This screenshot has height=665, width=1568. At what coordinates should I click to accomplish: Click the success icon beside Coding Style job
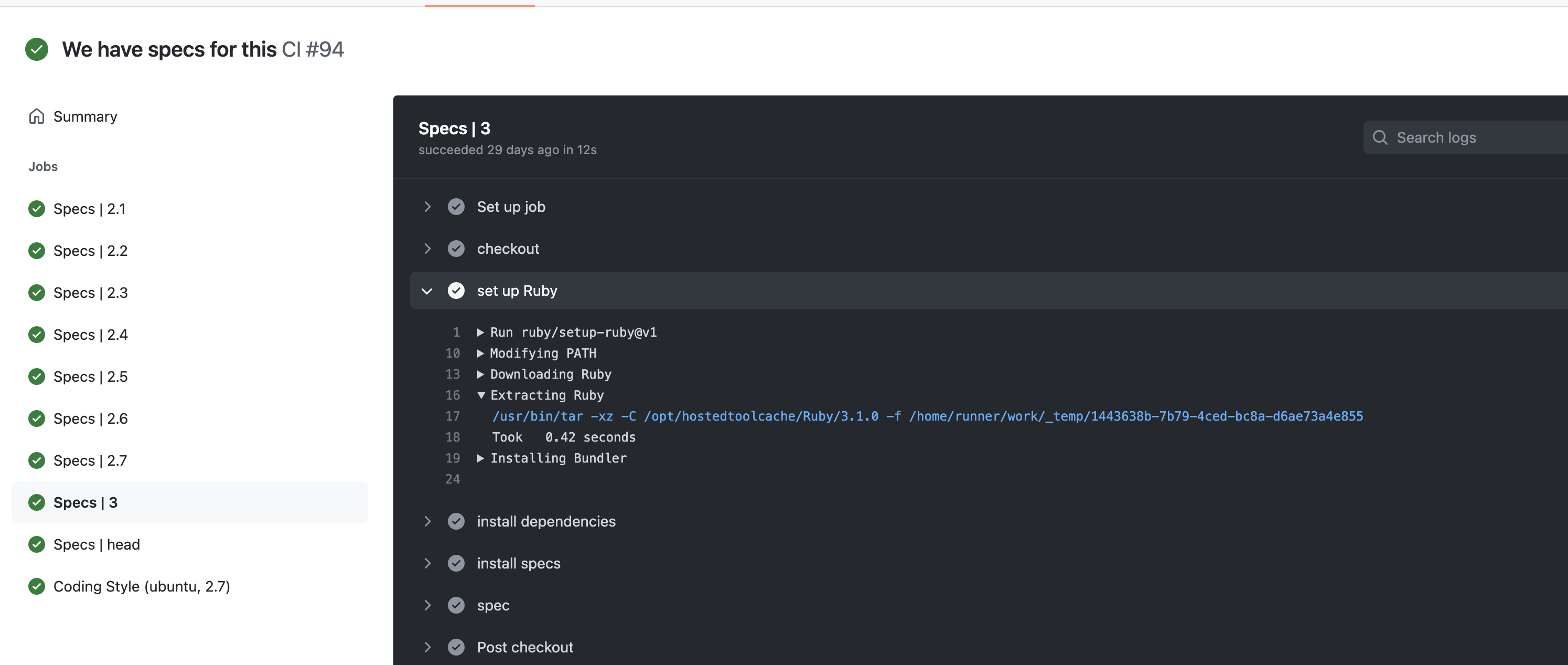point(37,586)
